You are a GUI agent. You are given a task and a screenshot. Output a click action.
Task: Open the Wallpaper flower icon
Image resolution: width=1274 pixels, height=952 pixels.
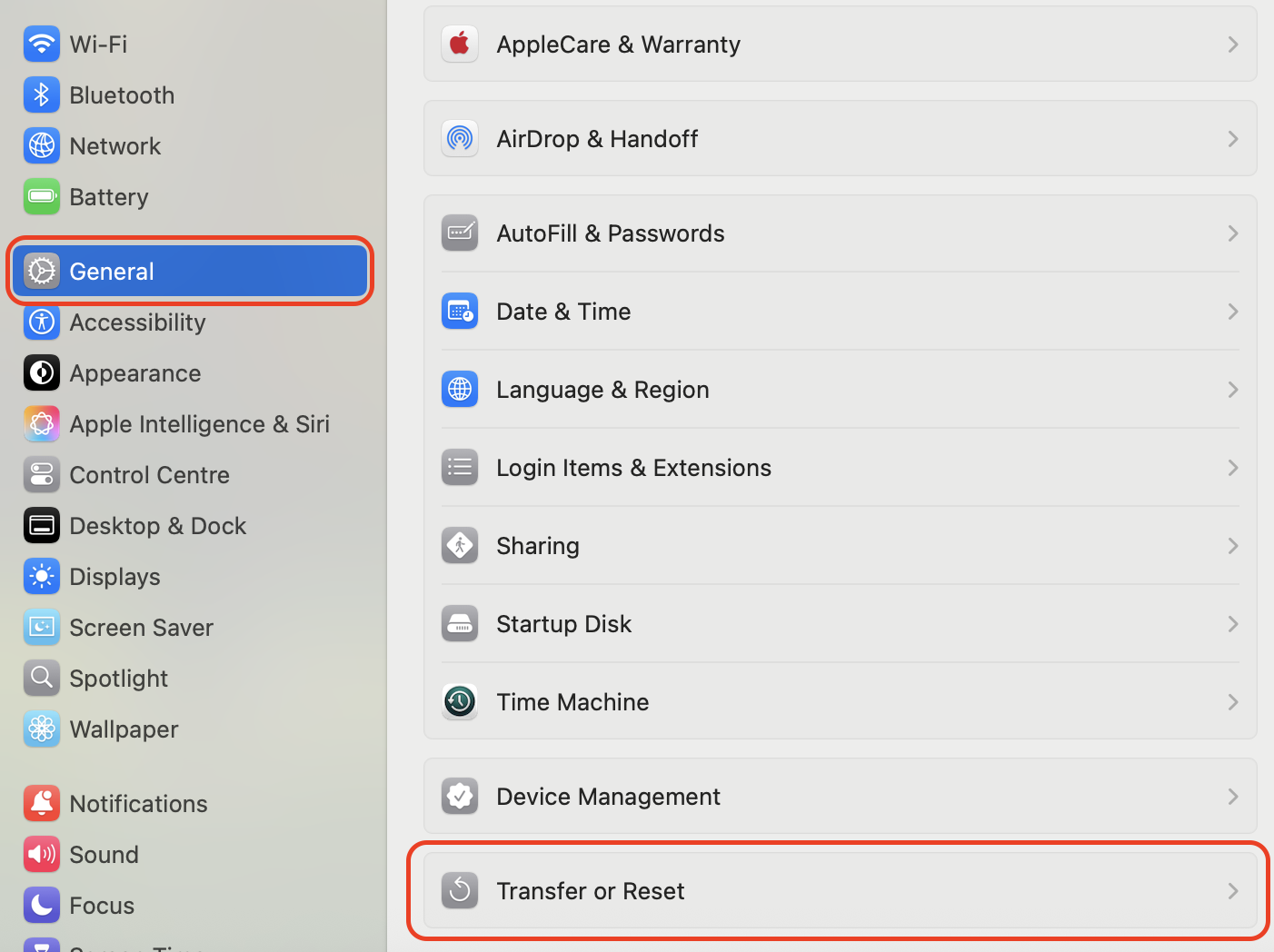[42, 729]
